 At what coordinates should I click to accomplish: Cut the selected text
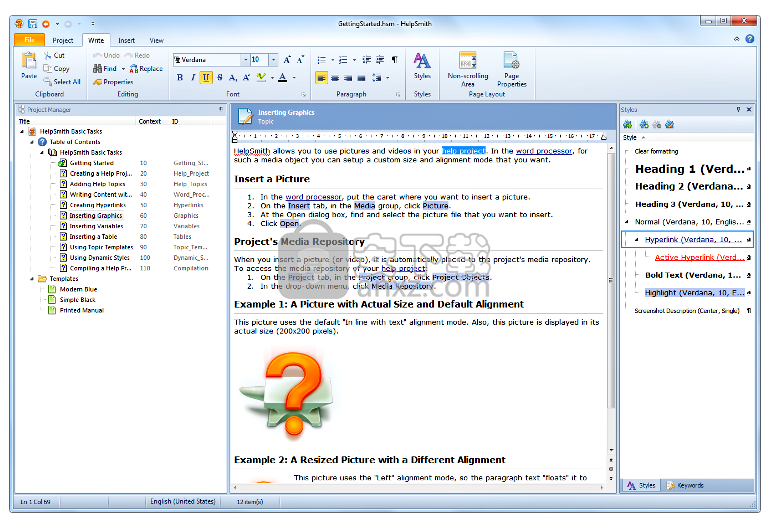[54, 56]
